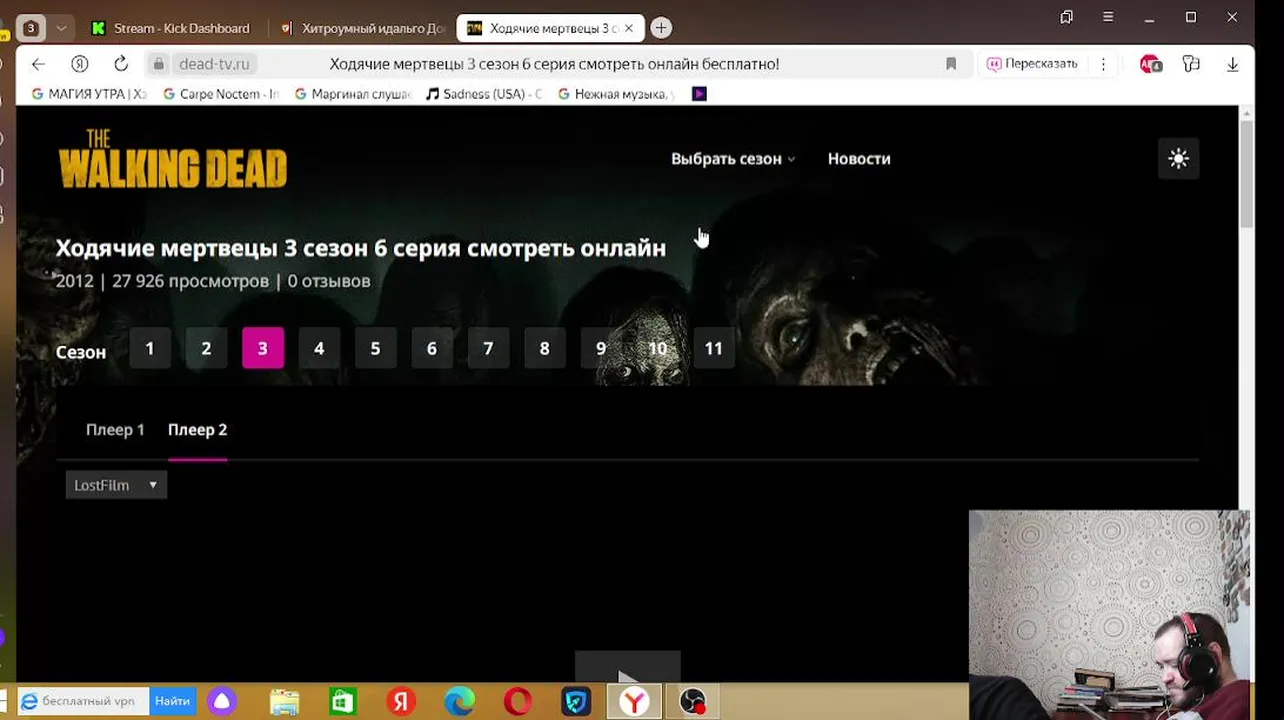Open the Alice assistant in taskbar

coord(222,702)
